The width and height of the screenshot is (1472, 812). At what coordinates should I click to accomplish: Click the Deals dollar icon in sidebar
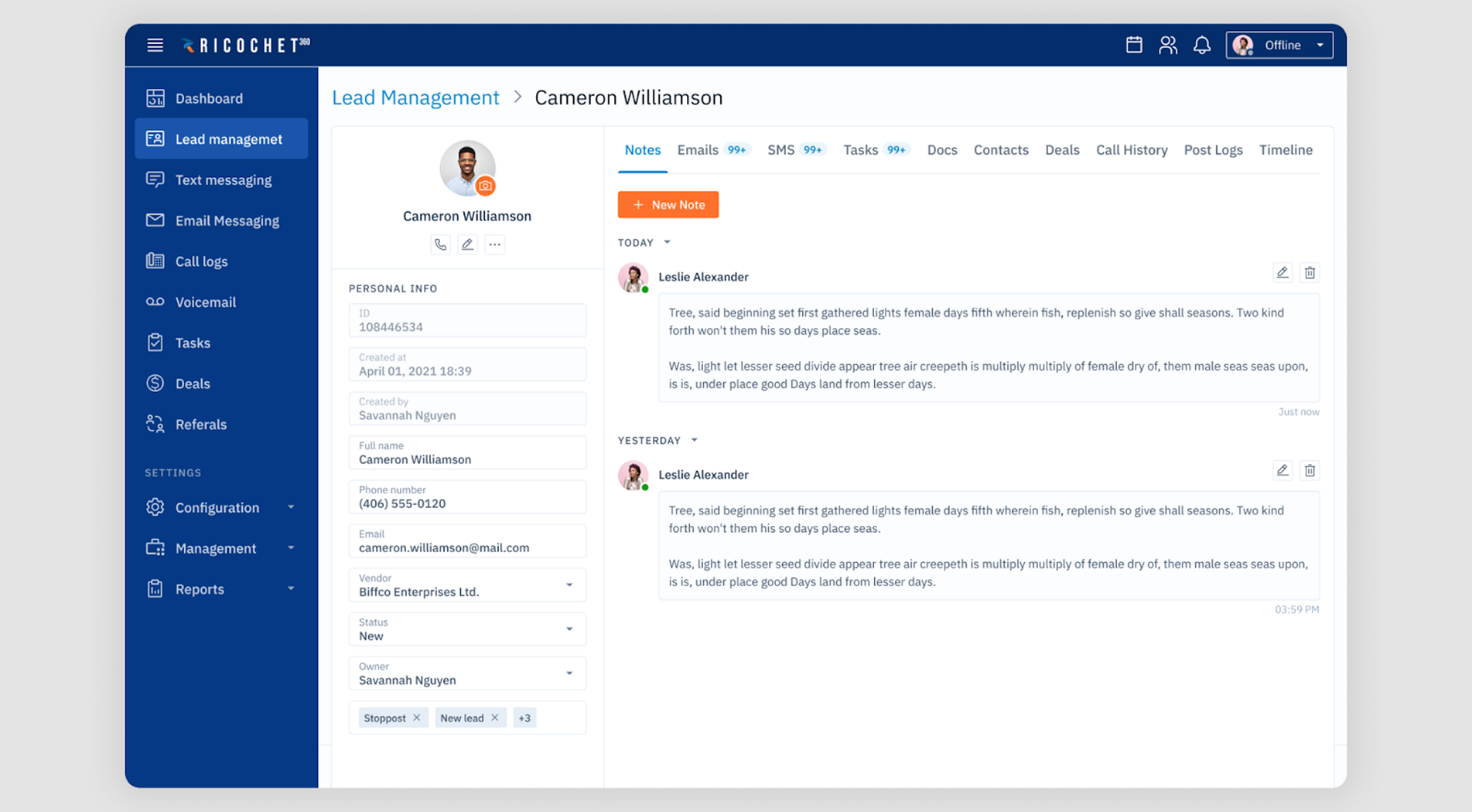[155, 383]
